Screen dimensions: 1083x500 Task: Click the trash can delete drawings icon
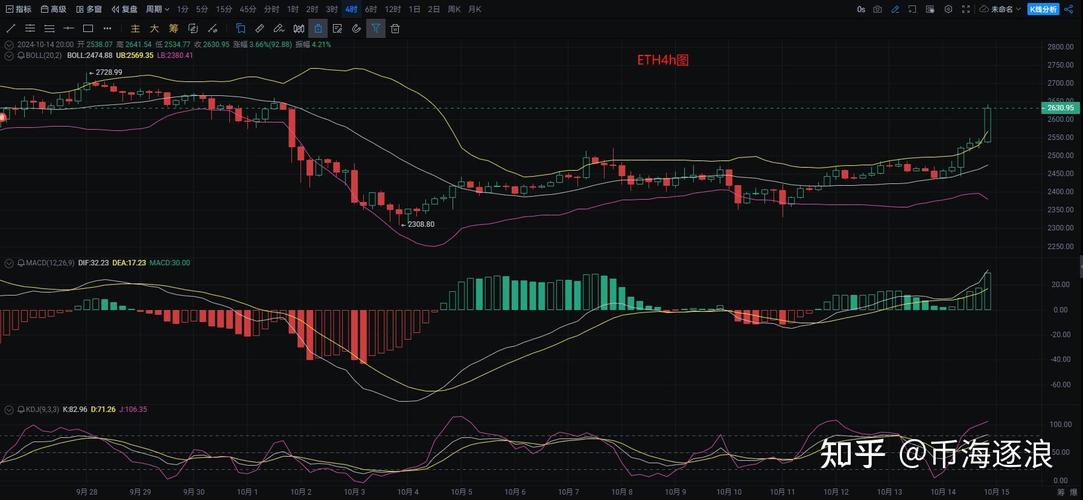click(395, 29)
